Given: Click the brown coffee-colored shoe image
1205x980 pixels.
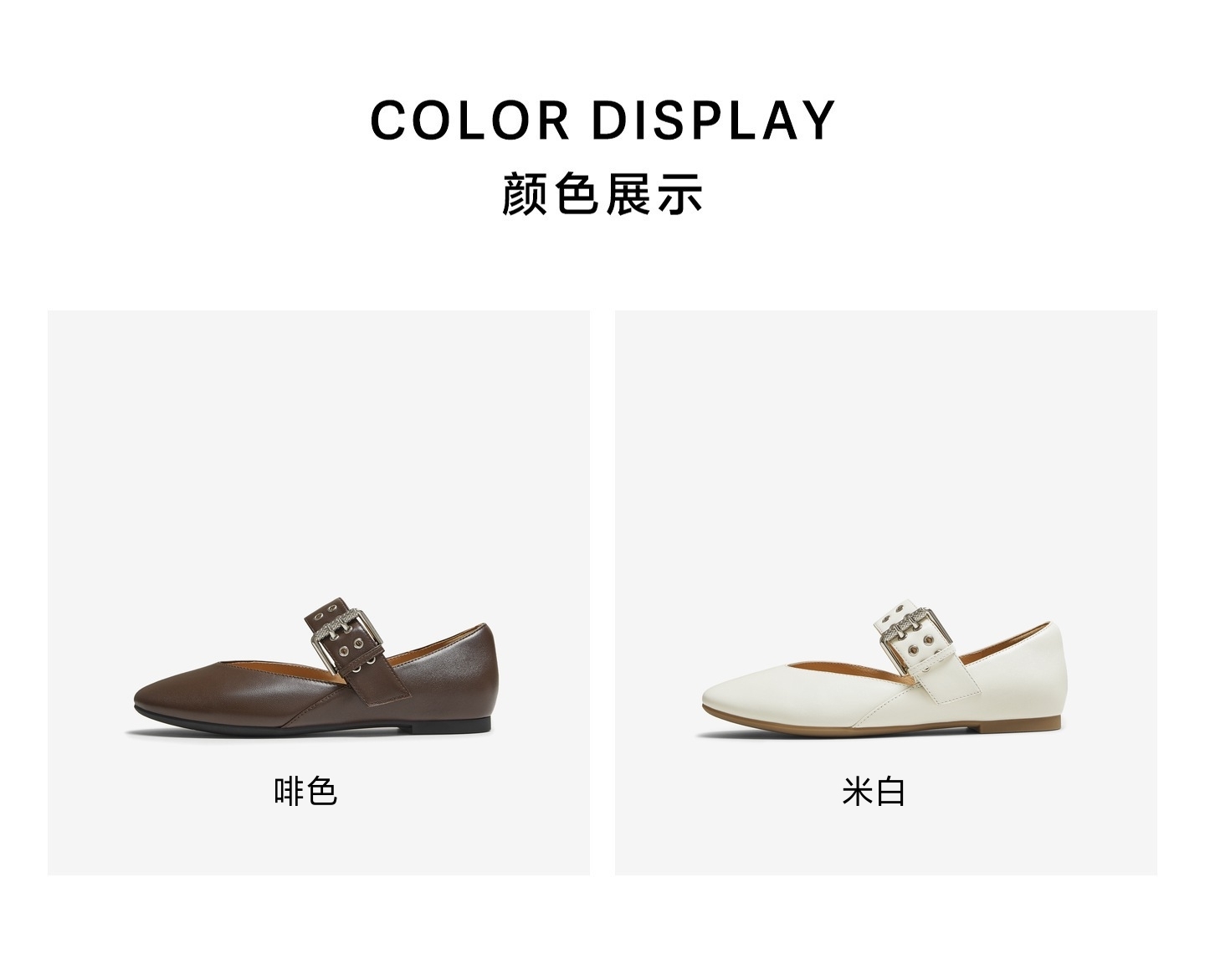Looking at the screenshot, I should click(x=315, y=667).
